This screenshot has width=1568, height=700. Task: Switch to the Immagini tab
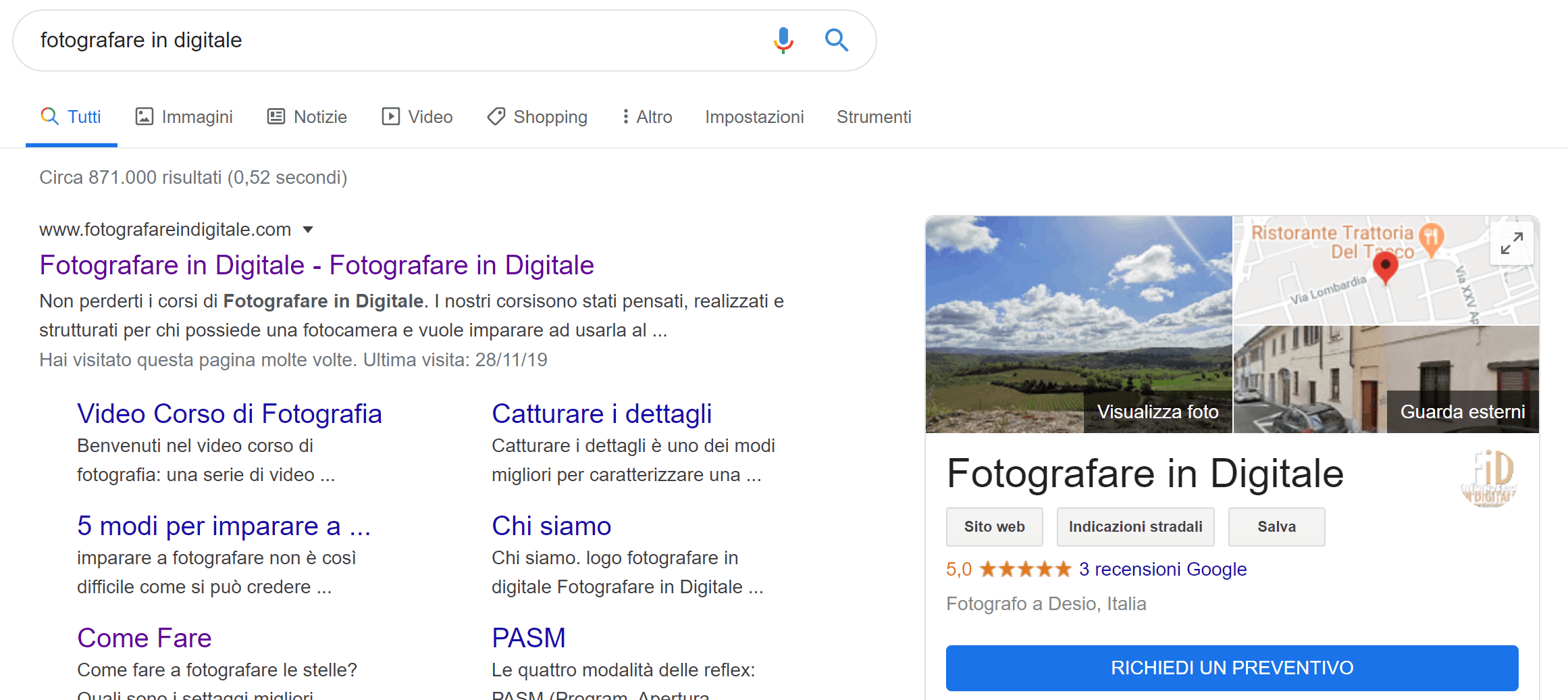click(x=184, y=117)
